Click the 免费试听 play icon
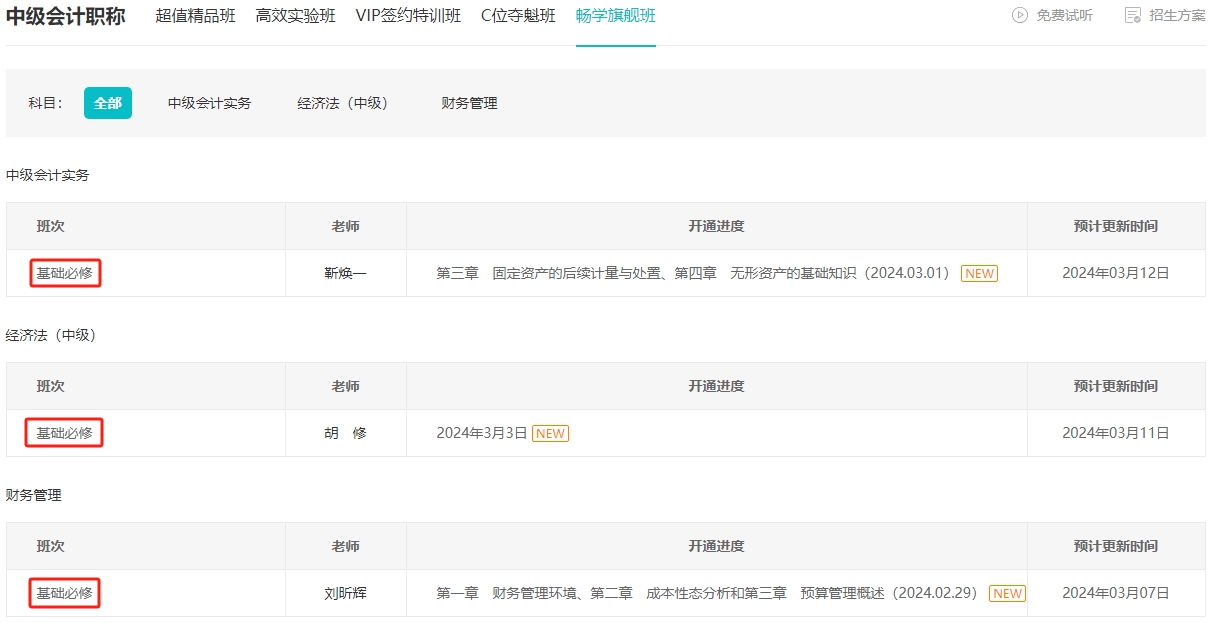 click(1020, 15)
